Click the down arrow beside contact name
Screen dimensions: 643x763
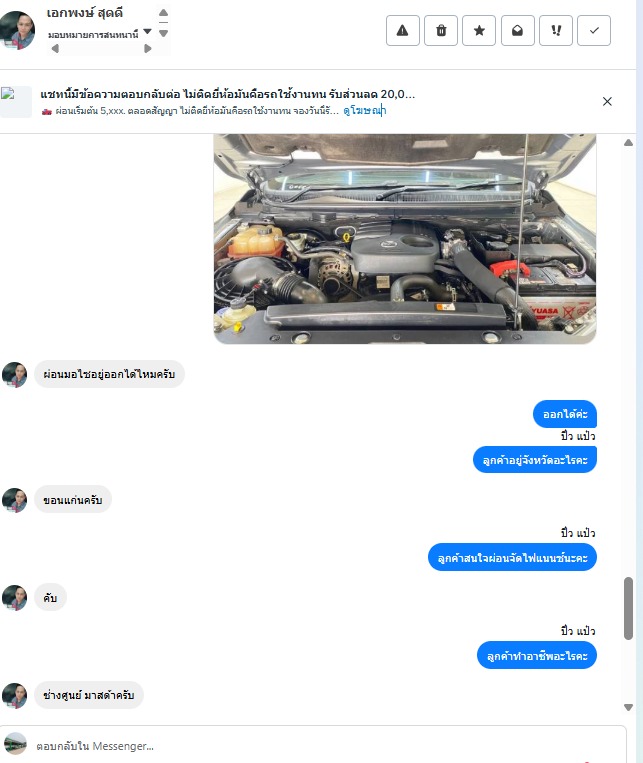coord(164,34)
